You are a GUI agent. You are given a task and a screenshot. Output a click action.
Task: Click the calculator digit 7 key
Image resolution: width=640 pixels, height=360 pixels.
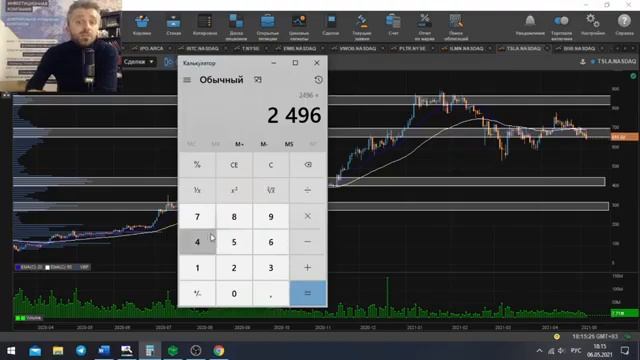coord(197,216)
